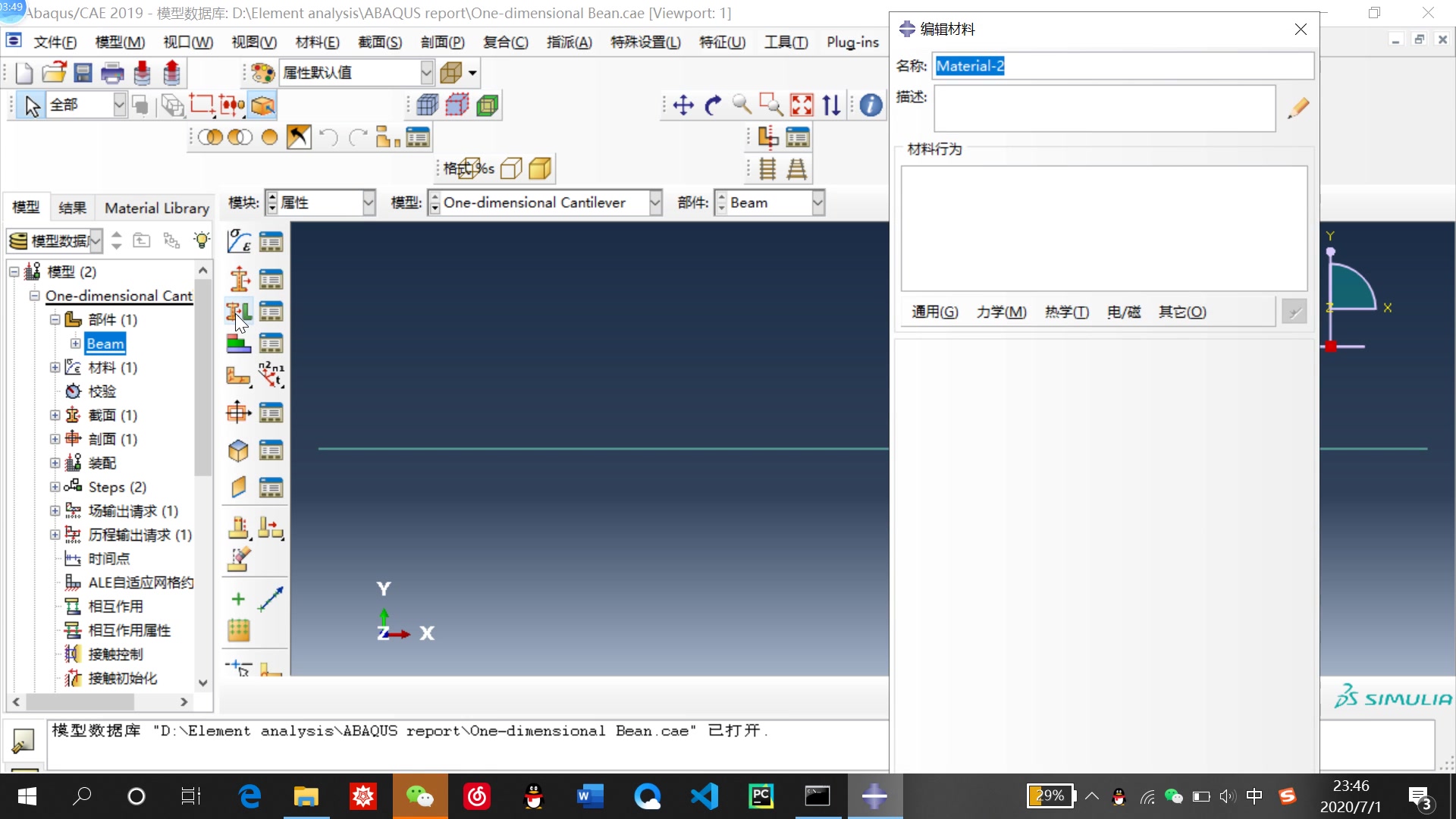Open 电/磁 material behavior menu
The image size is (1456, 819).
[1124, 312]
